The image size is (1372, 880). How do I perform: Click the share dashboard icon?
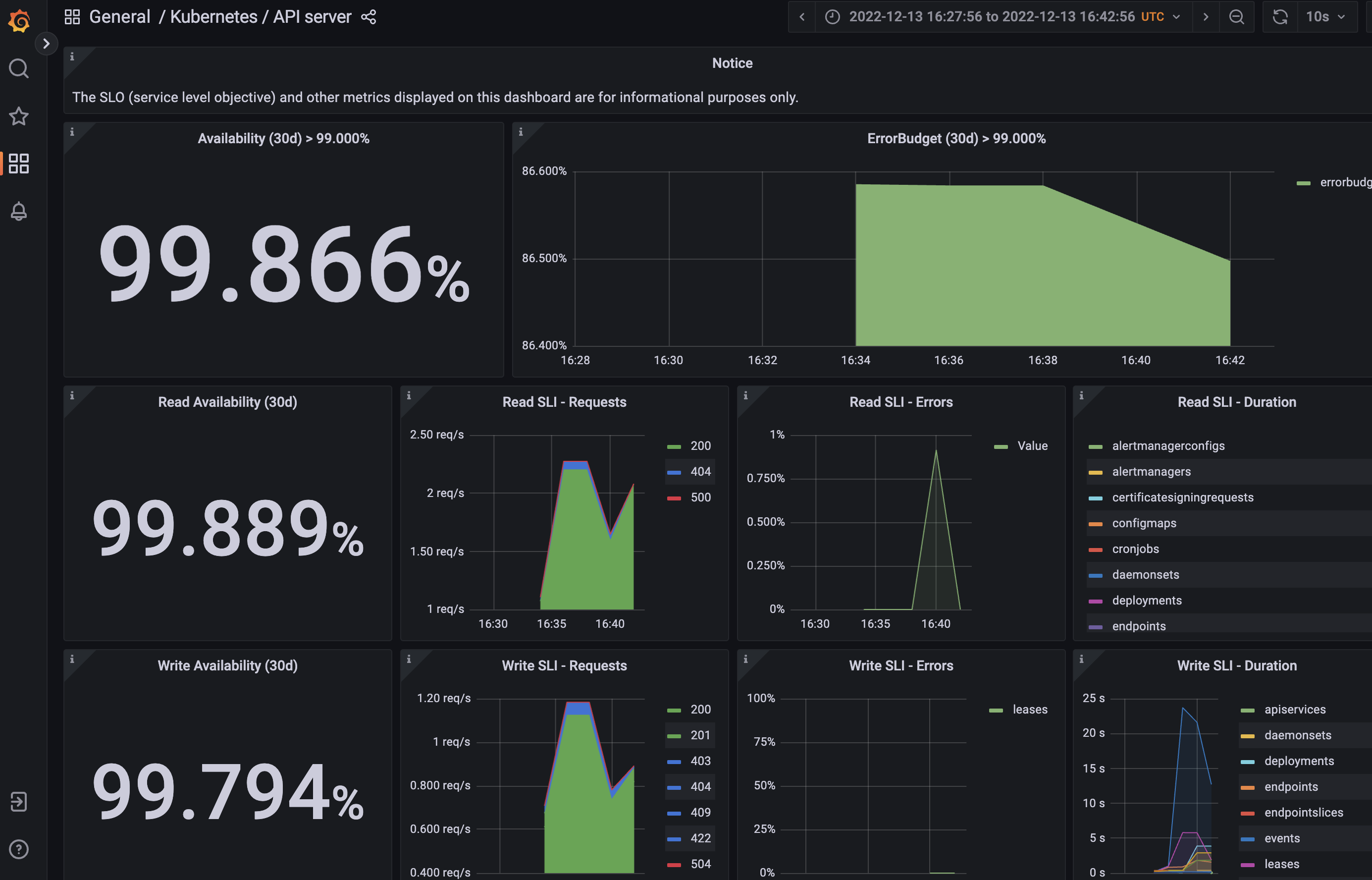pos(369,17)
